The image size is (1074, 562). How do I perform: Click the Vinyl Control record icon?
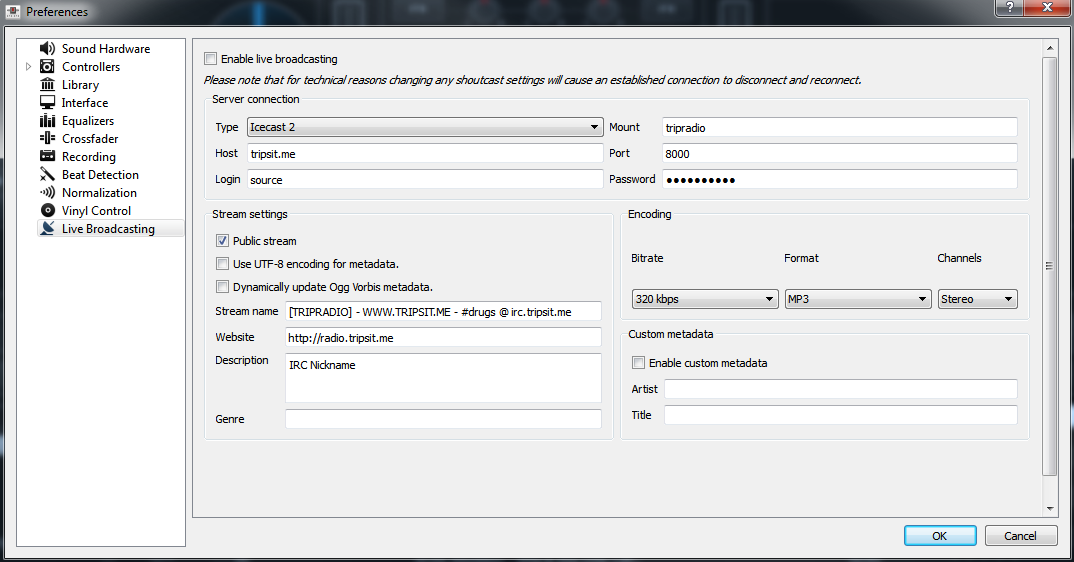(47, 210)
